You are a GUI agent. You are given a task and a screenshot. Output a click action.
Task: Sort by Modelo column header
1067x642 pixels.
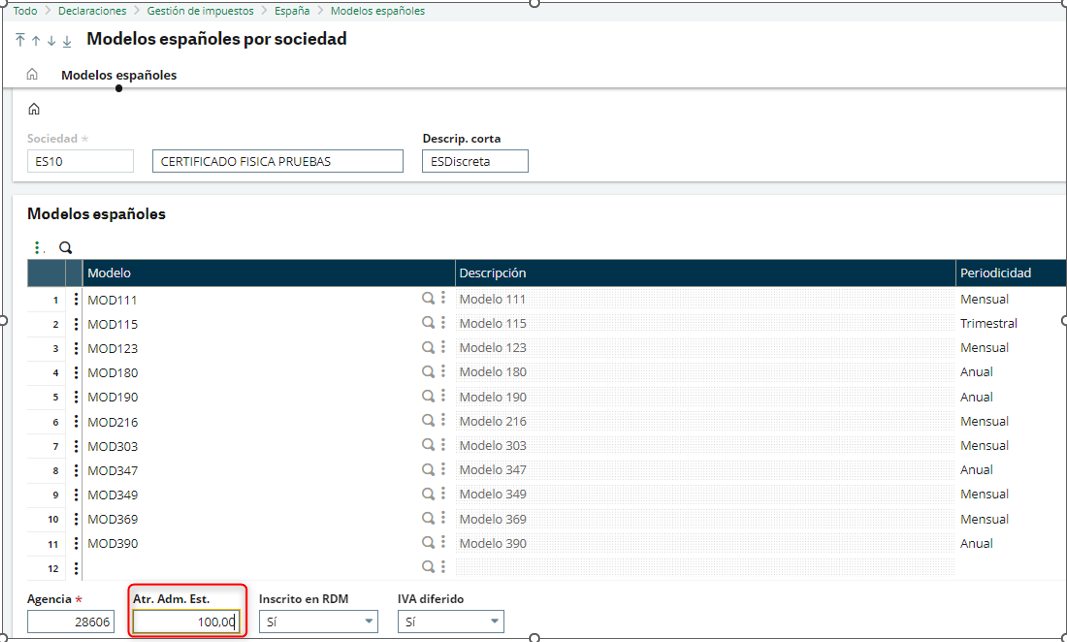tap(269, 273)
